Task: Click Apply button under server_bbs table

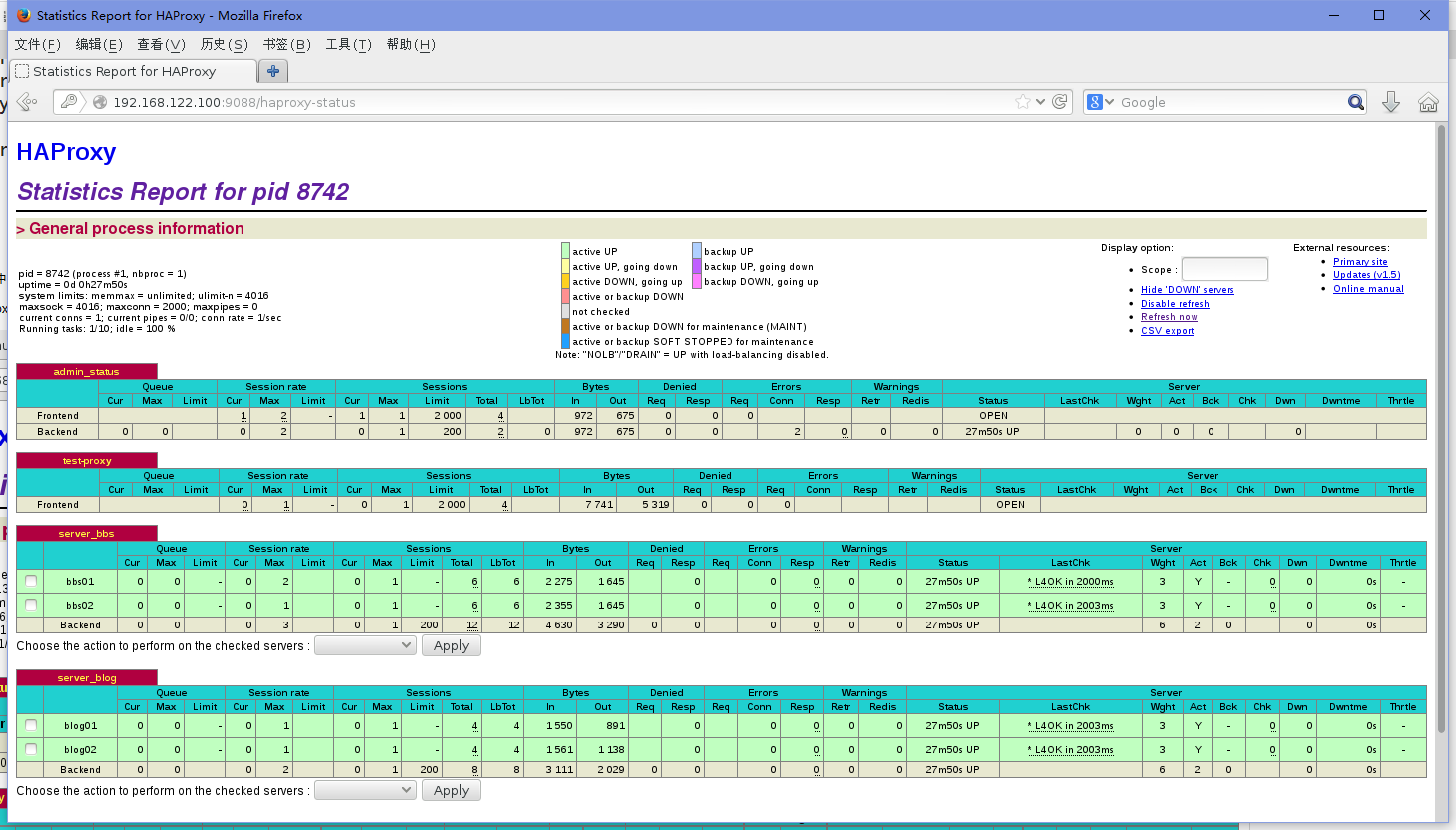Action: tap(451, 645)
